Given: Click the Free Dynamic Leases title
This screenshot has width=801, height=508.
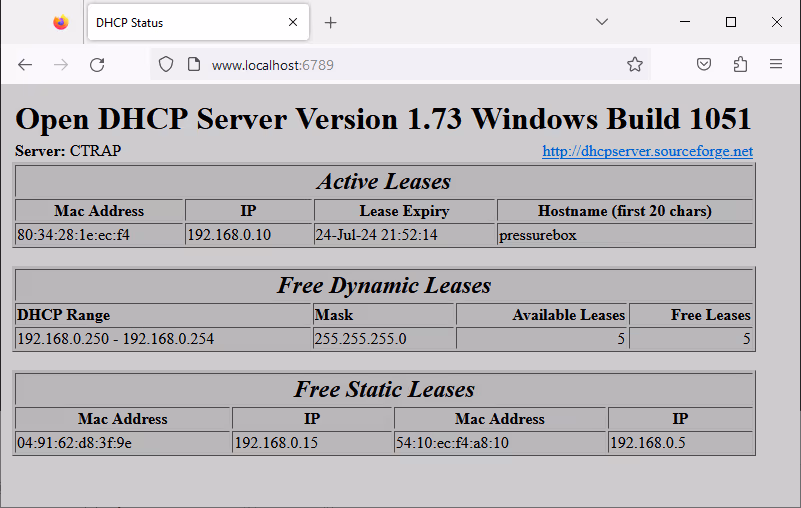Looking at the screenshot, I should click(384, 285).
